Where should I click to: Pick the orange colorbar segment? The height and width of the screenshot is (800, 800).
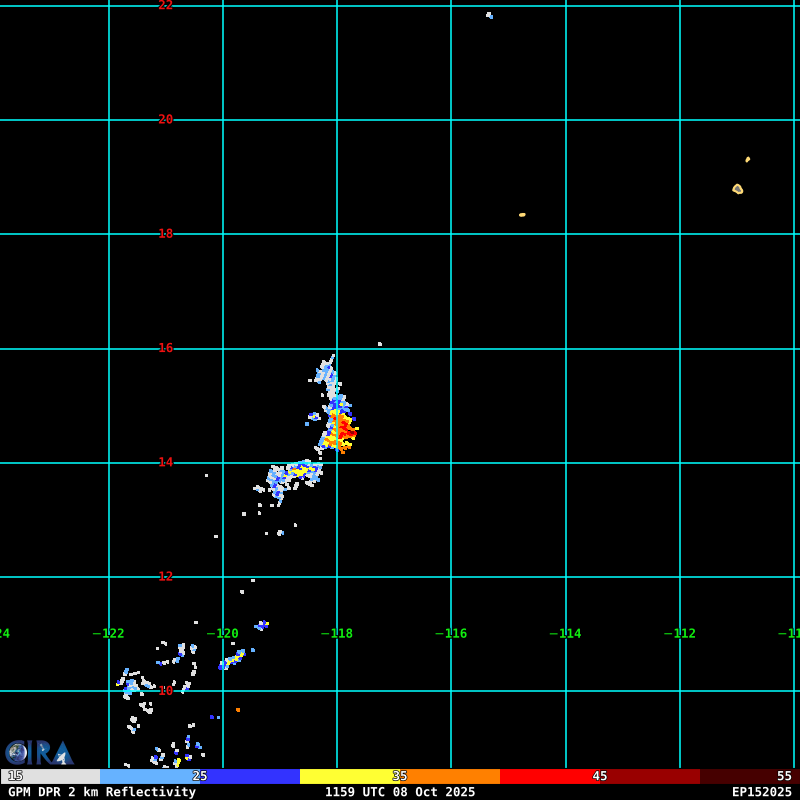point(449,777)
